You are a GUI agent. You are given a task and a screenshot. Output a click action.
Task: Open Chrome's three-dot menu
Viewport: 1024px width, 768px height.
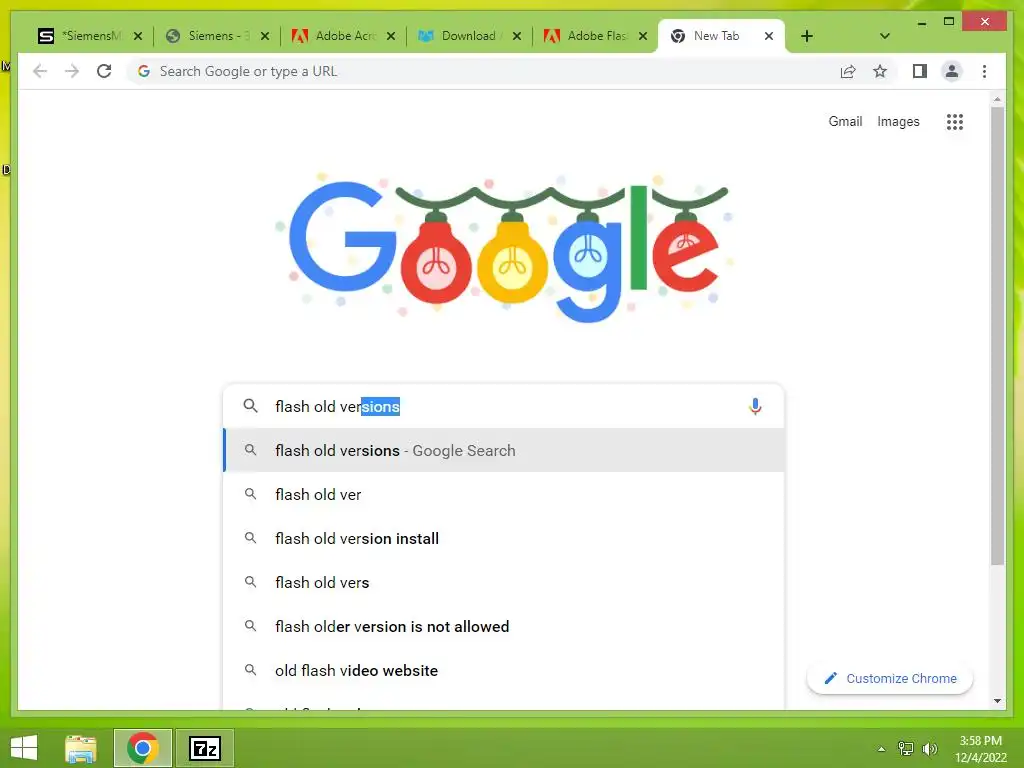pos(984,71)
